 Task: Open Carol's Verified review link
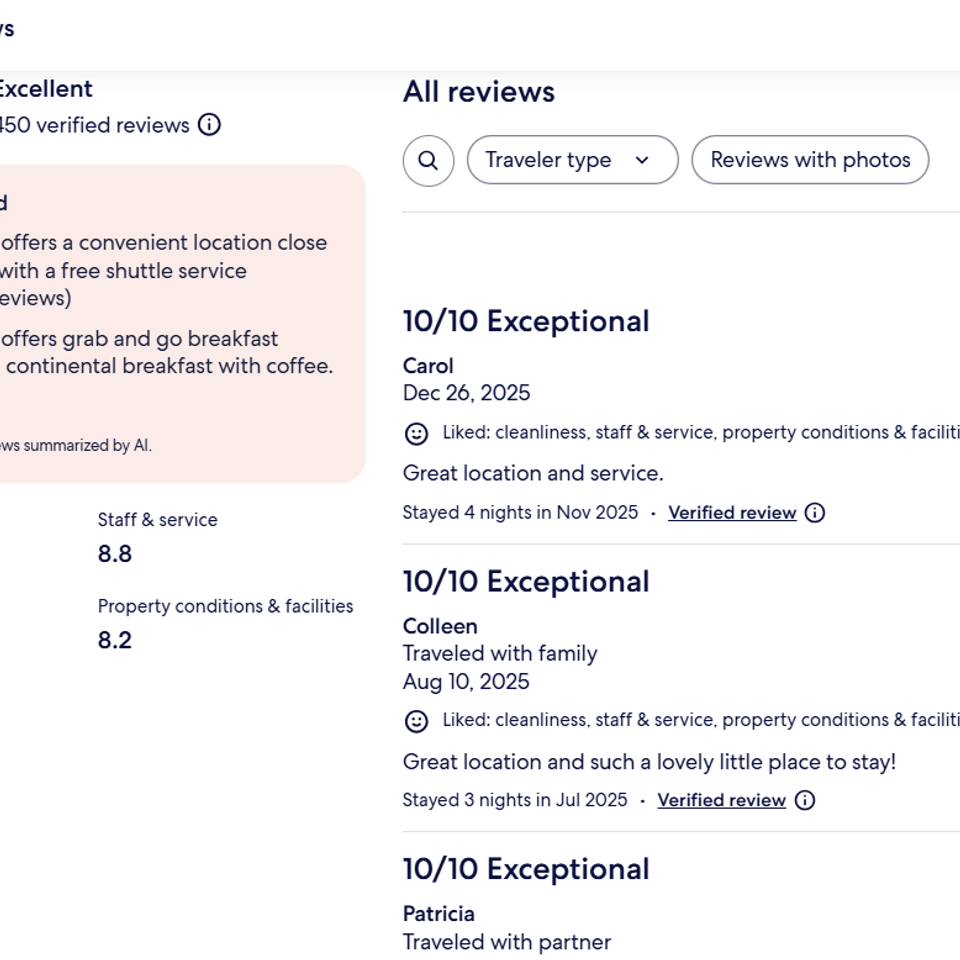[732, 513]
